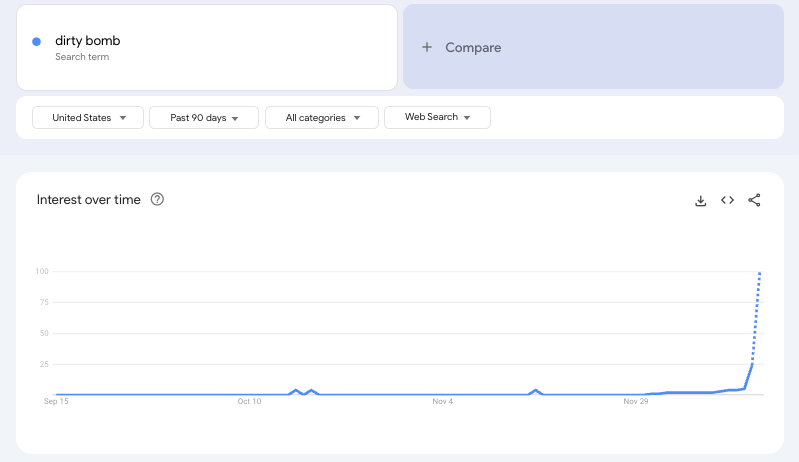This screenshot has width=799, height=462.
Task: Click the blue dot beside dirty bomb
Action: click(x=37, y=41)
